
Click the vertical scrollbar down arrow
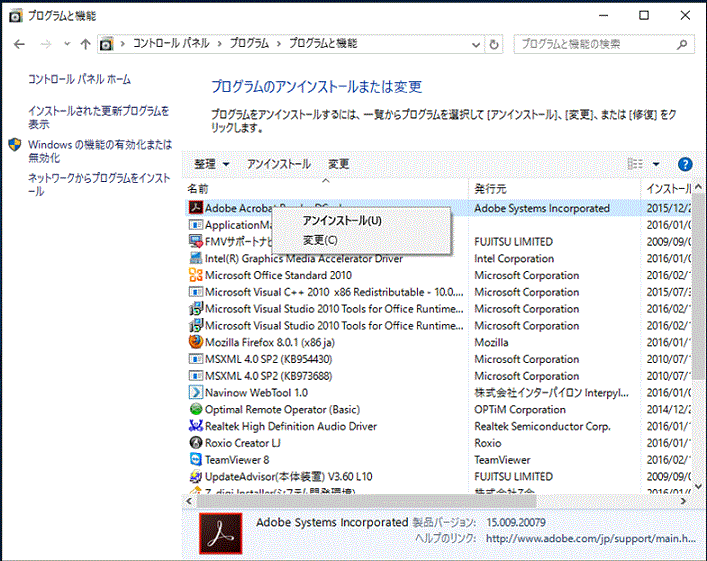click(698, 486)
